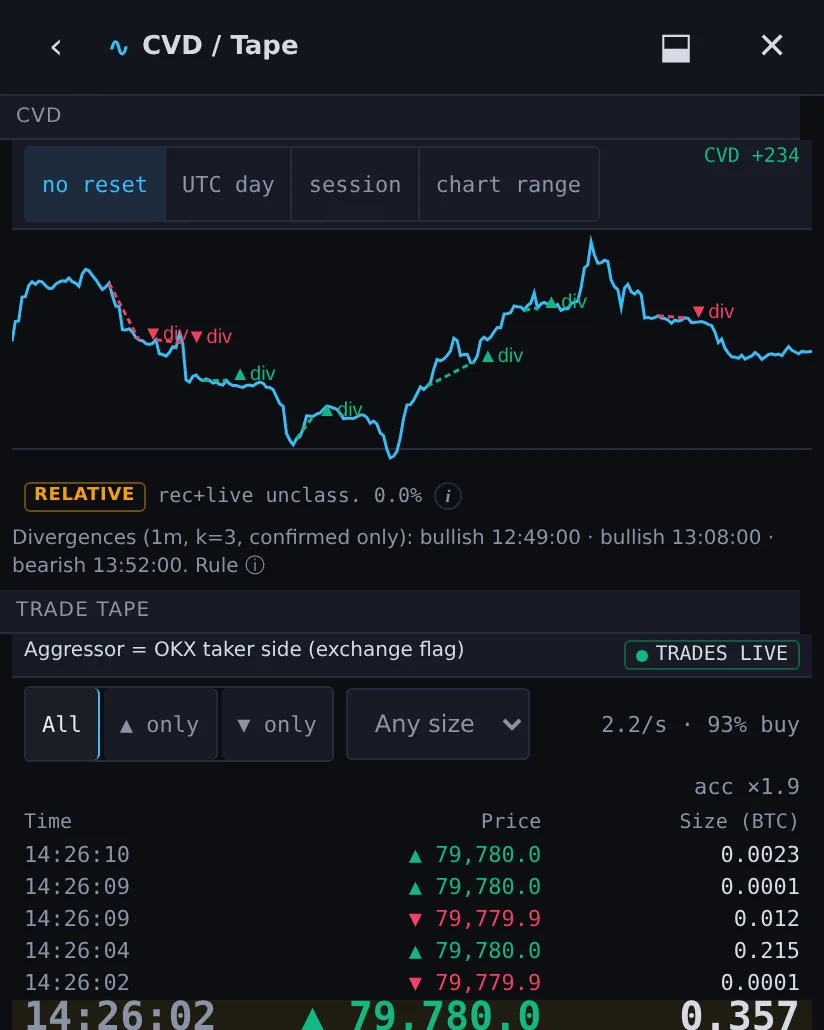Viewport: 824px width, 1030px height.
Task: Select the 'no reset' CVD mode
Action: point(95,185)
